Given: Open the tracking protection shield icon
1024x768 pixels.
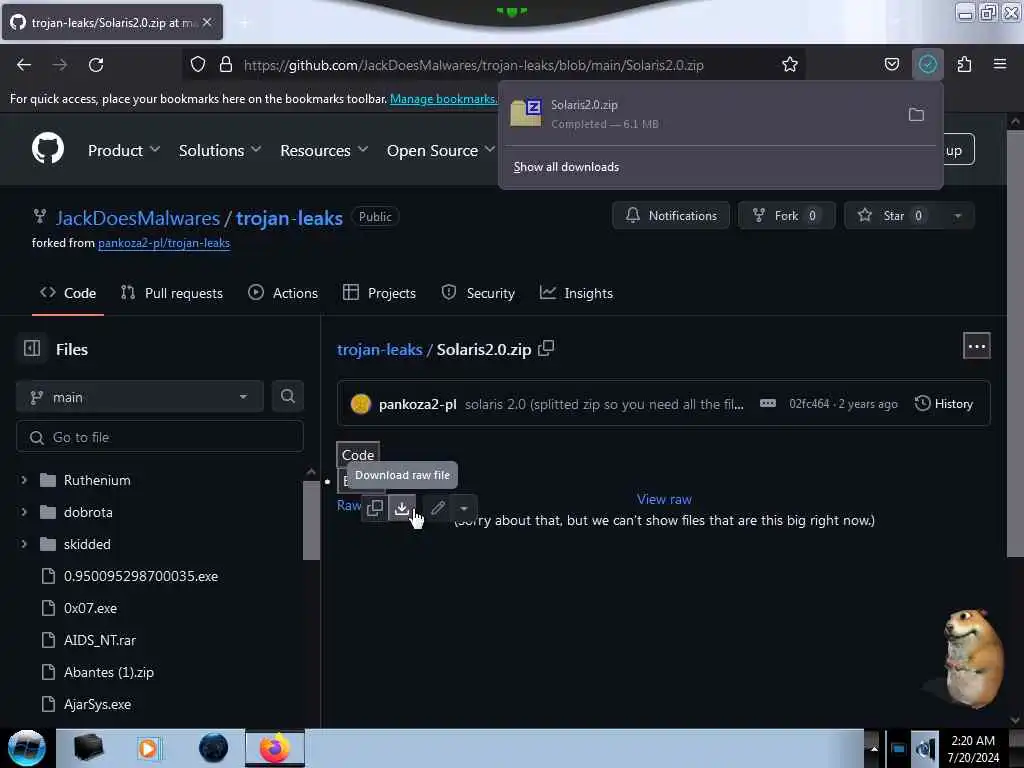Looking at the screenshot, I should coord(198,65).
